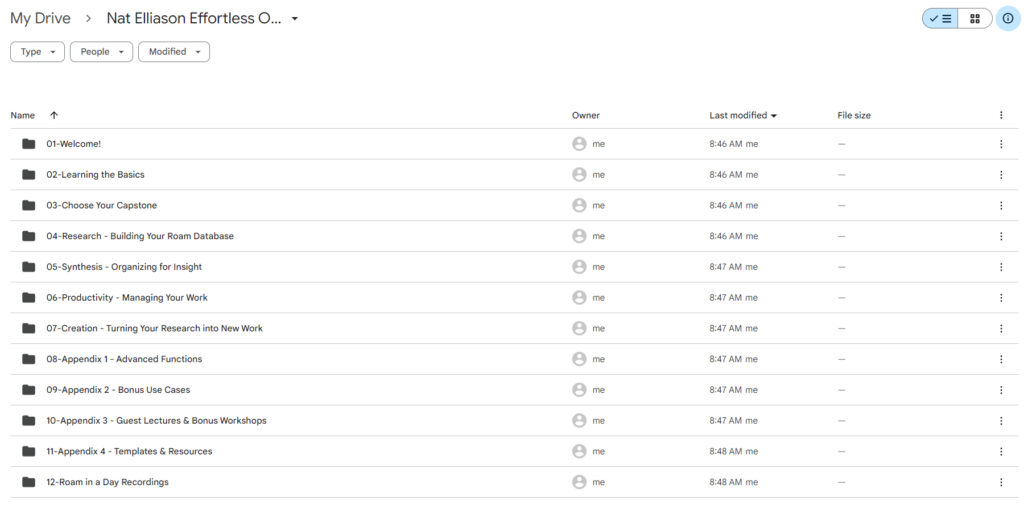The width and height of the screenshot is (1024, 521).
Task: Open more actions for 05-Synthesis folder row
Action: point(1000,267)
